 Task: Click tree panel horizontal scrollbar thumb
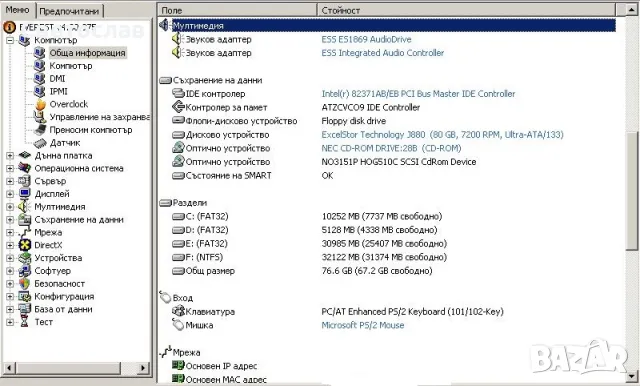tap(69, 368)
